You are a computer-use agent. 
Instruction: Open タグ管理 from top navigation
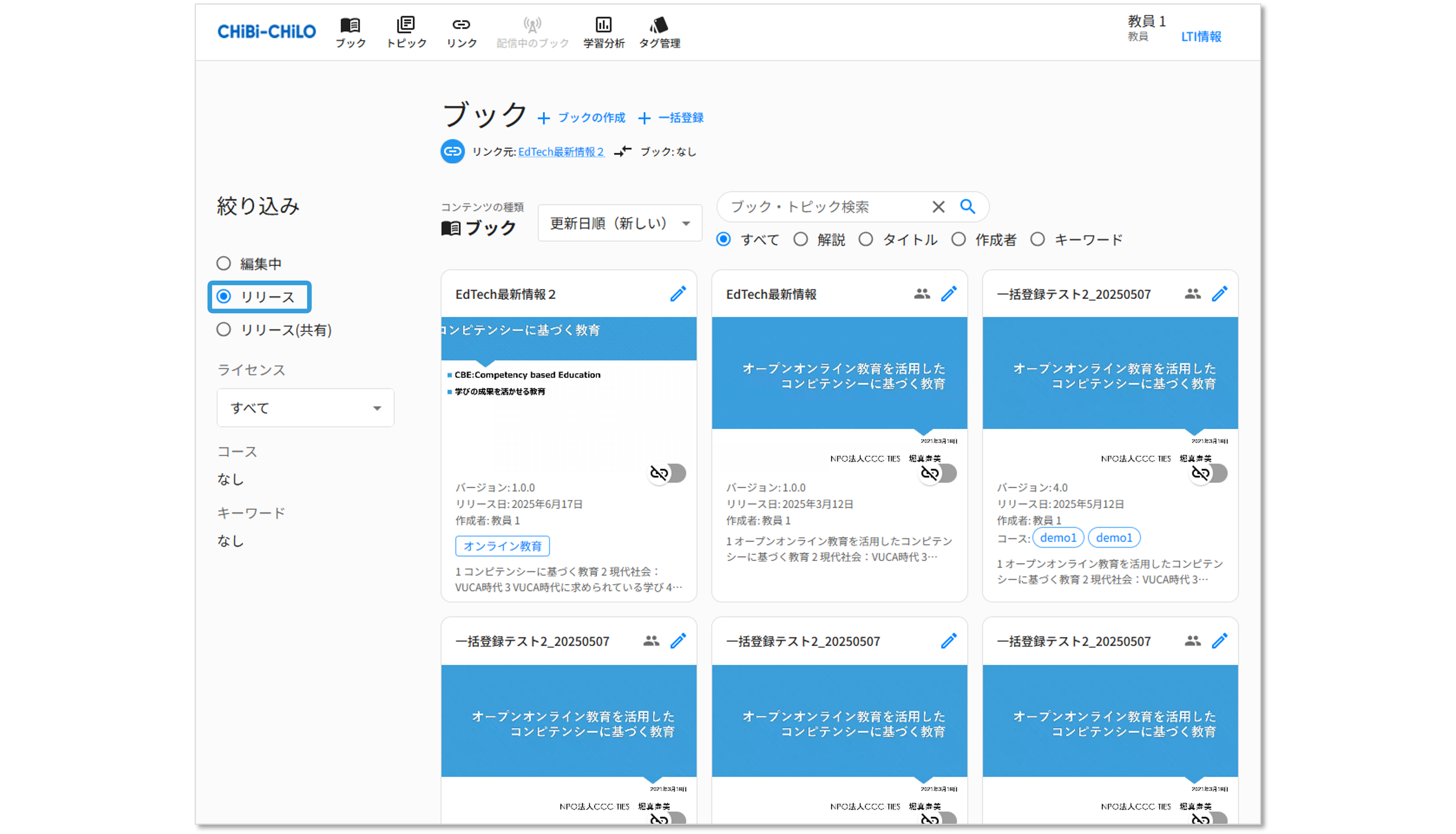659,32
